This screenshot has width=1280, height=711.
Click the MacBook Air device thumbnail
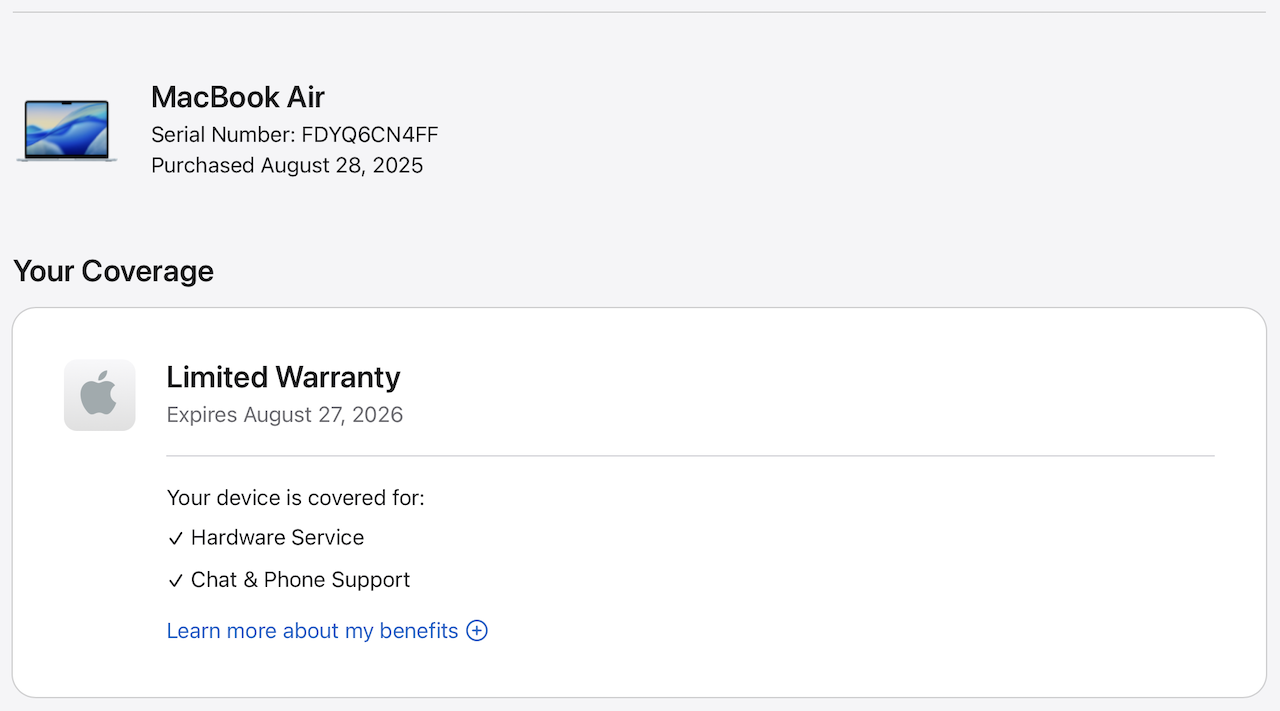coord(67,130)
